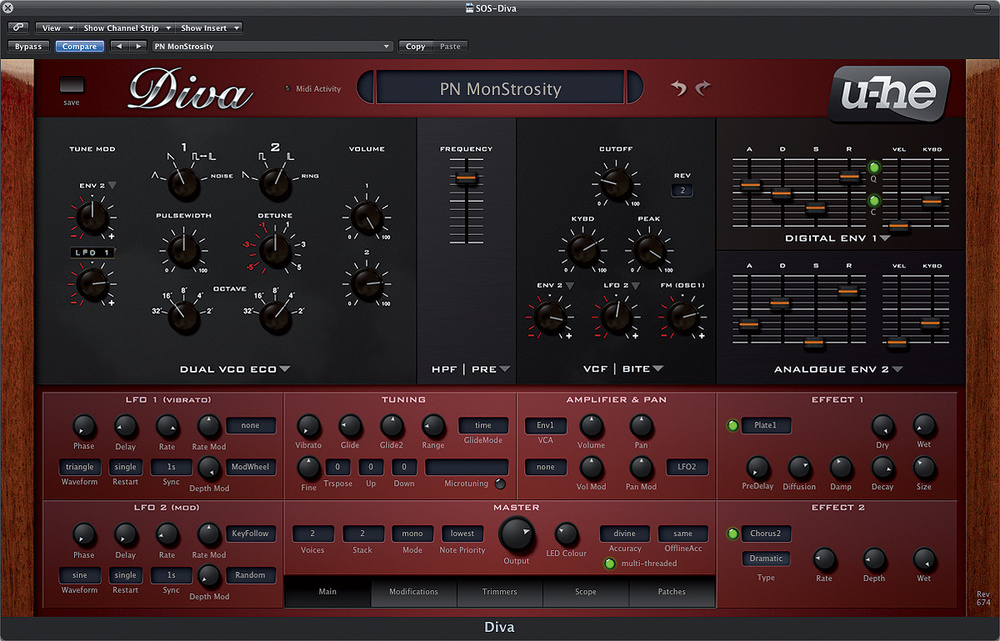The image size is (1000, 641).
Task: Select previous preset with the left arrow button
Action: click(119, 46)
